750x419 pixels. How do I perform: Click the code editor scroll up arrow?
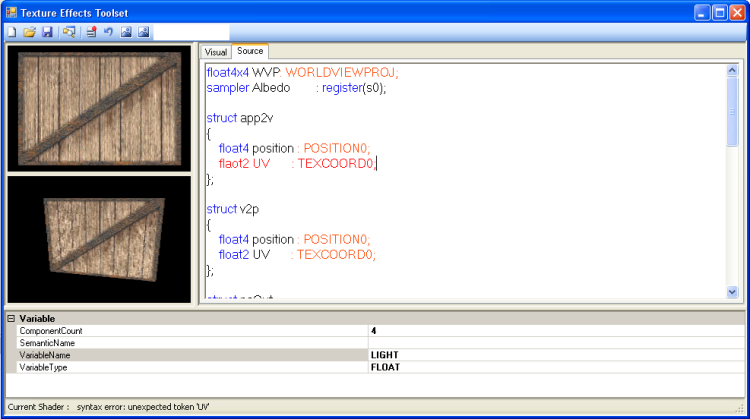732,71
